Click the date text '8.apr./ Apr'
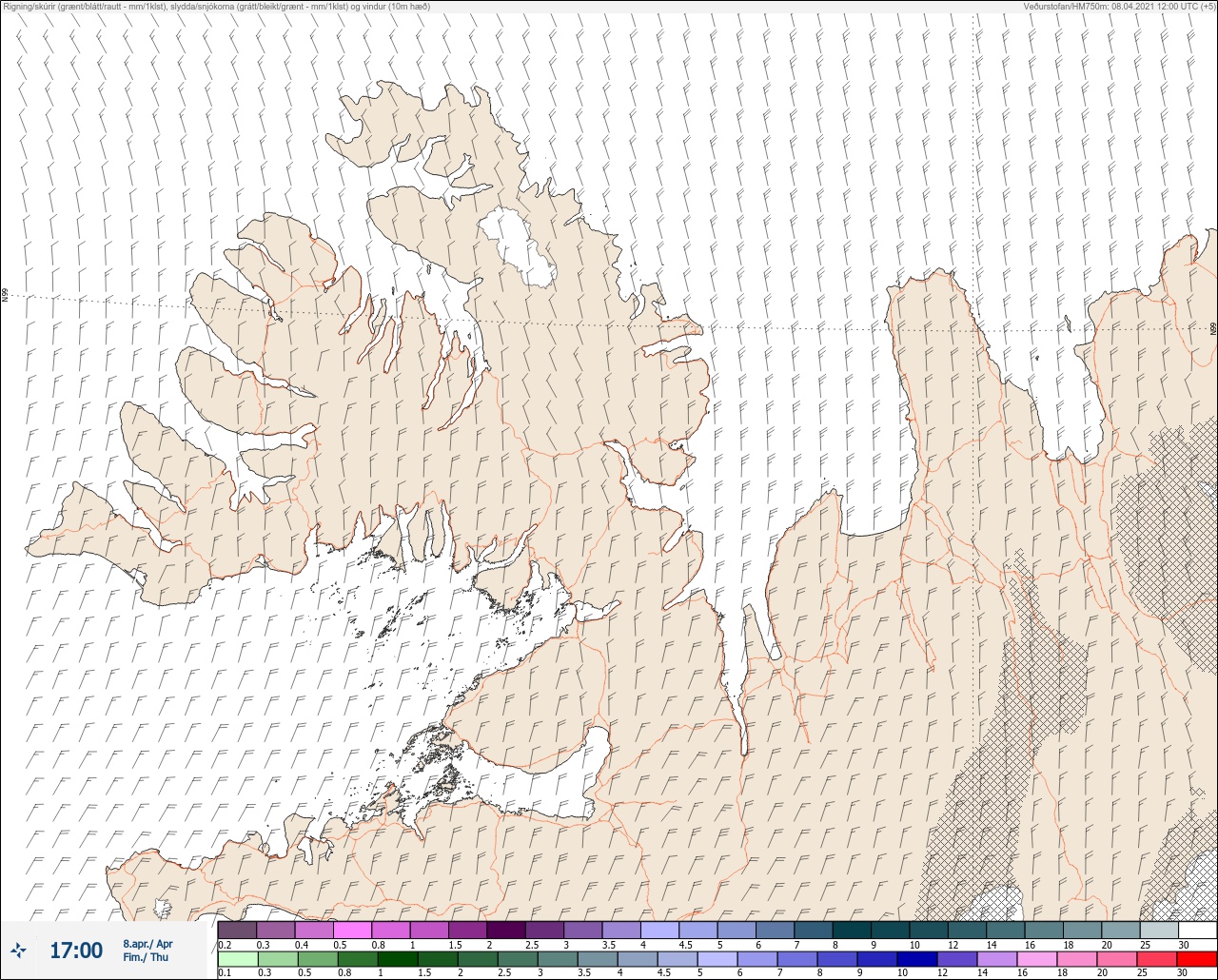This screenshot has height=980, width=1218. [147, 943]
